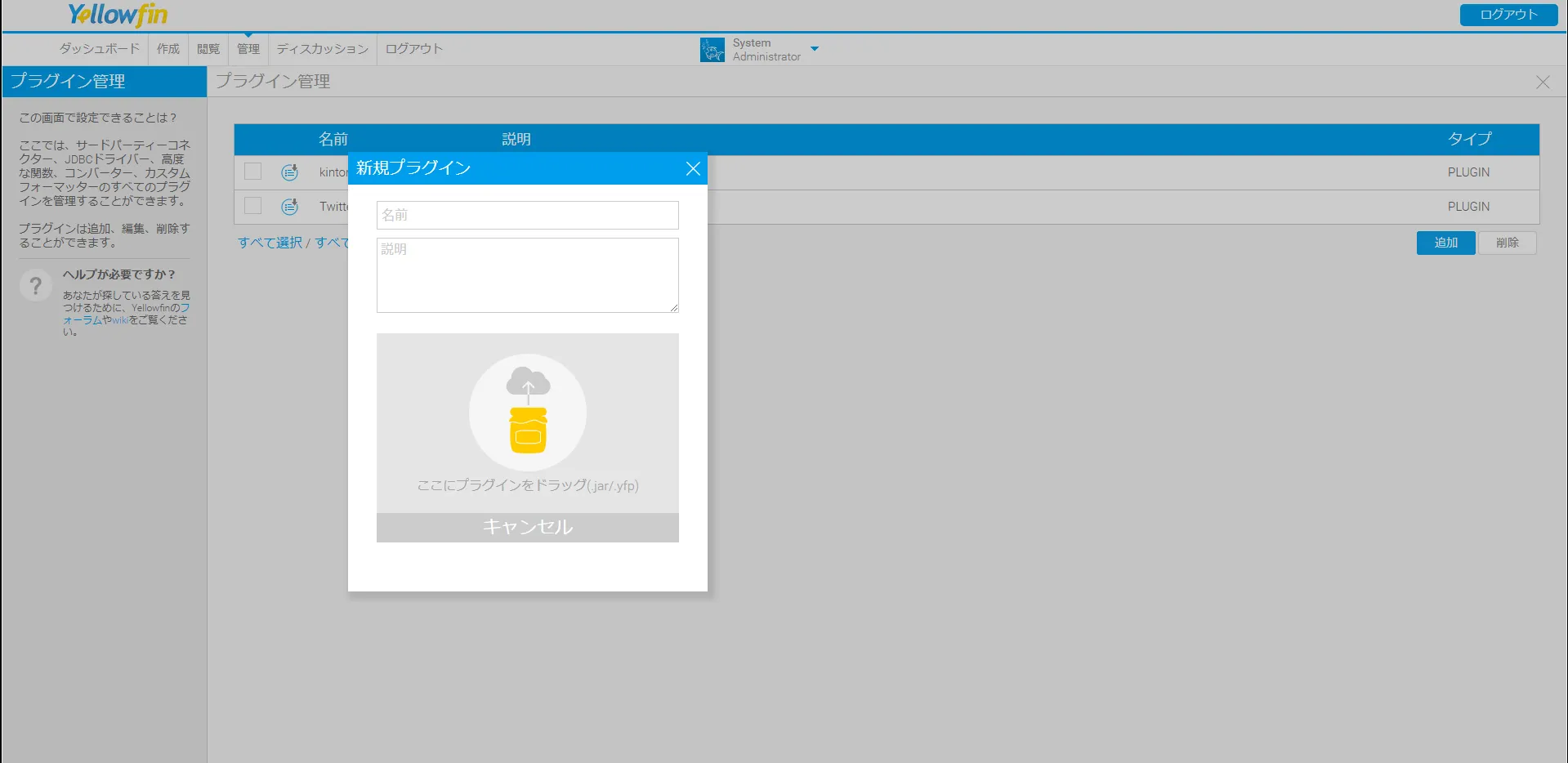1568x763 pixels.
Task: Click the すべて選択 link
Action: tap(270, 243)
